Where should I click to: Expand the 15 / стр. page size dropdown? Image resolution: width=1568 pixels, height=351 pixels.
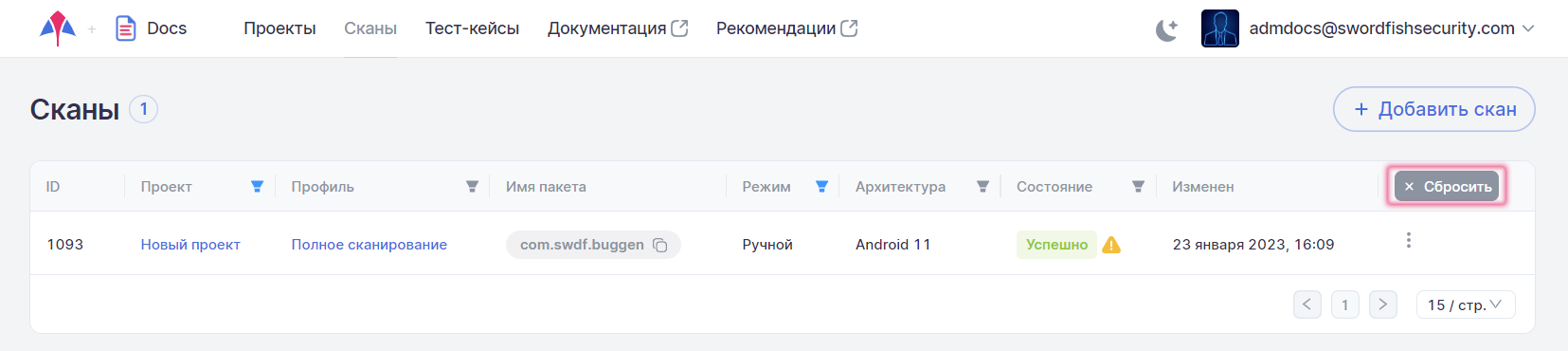click(1466, 305)
